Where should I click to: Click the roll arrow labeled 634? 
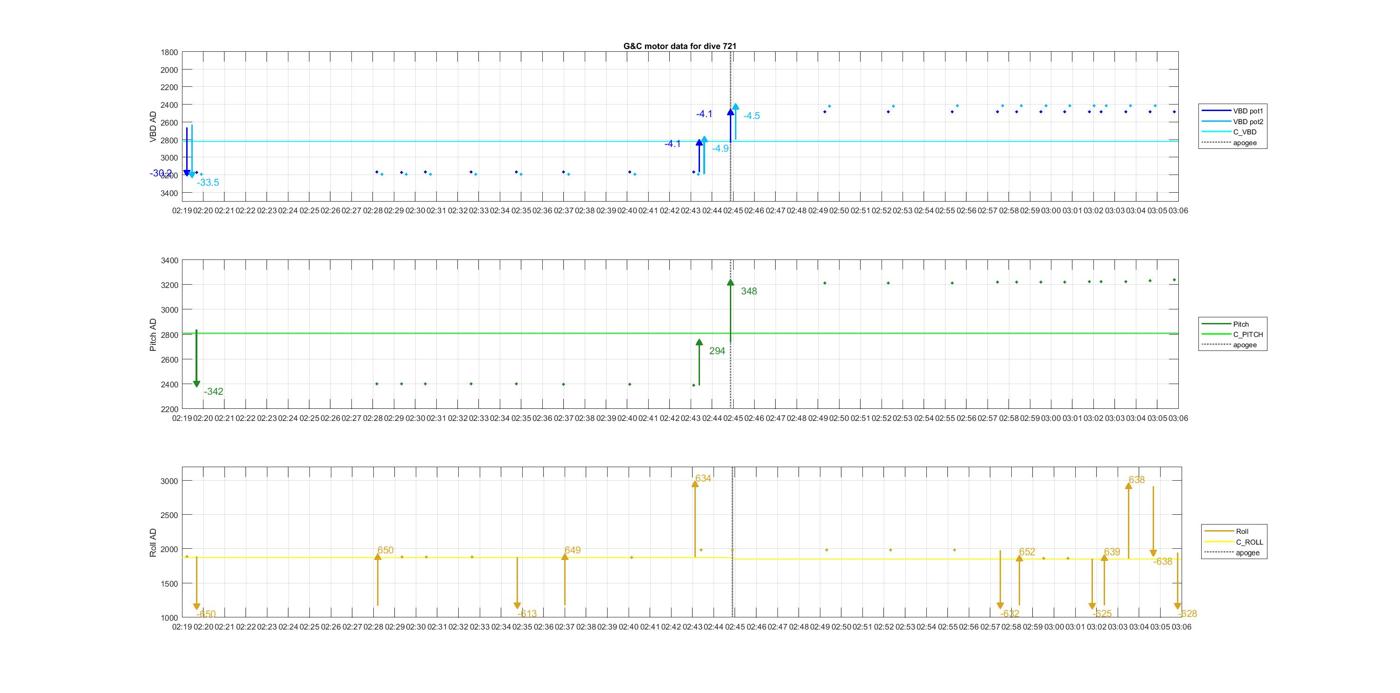point(695,518)
